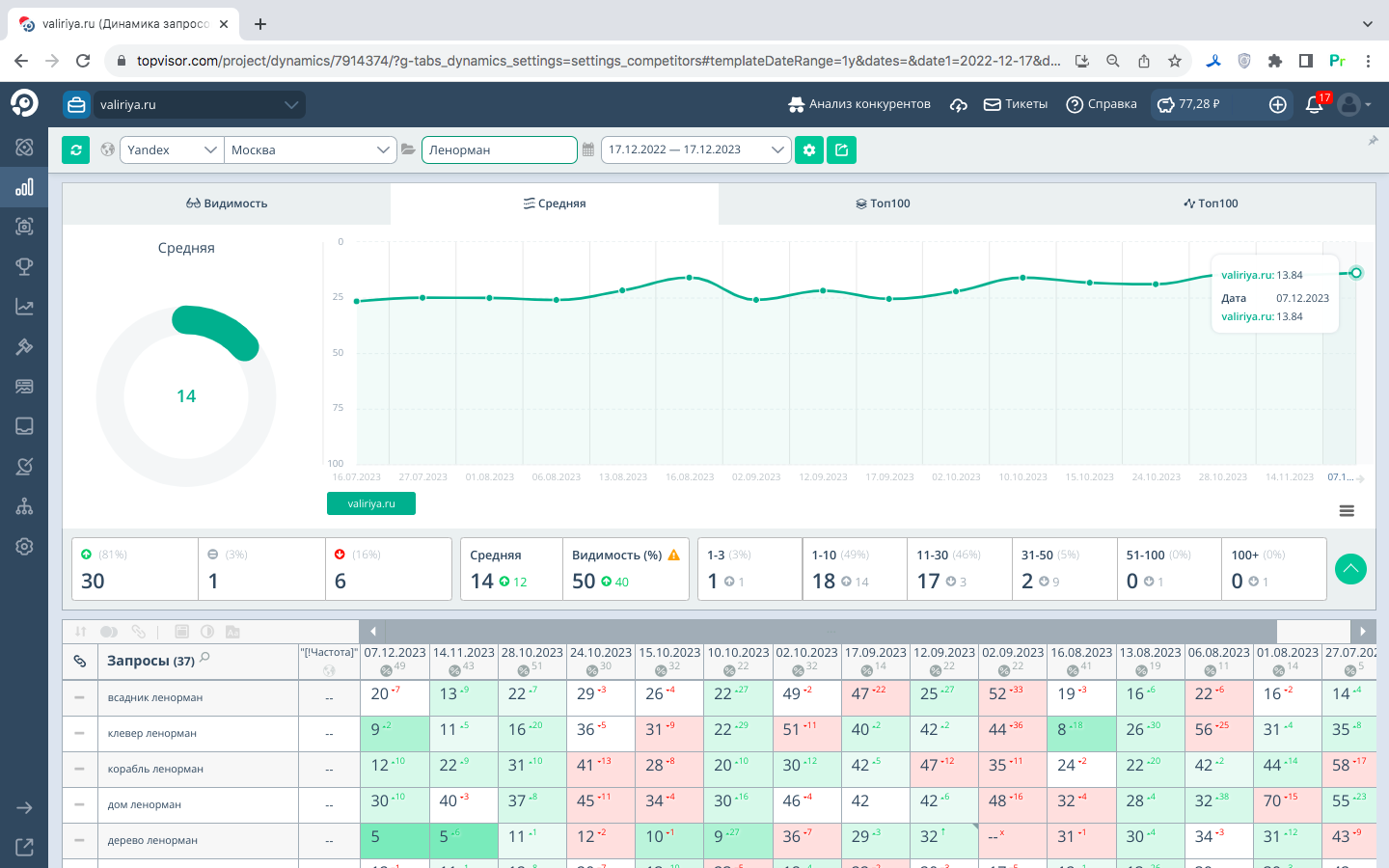Switch to the Видимость tab
Screen dimensions: 1389x868
pos(227,203)
